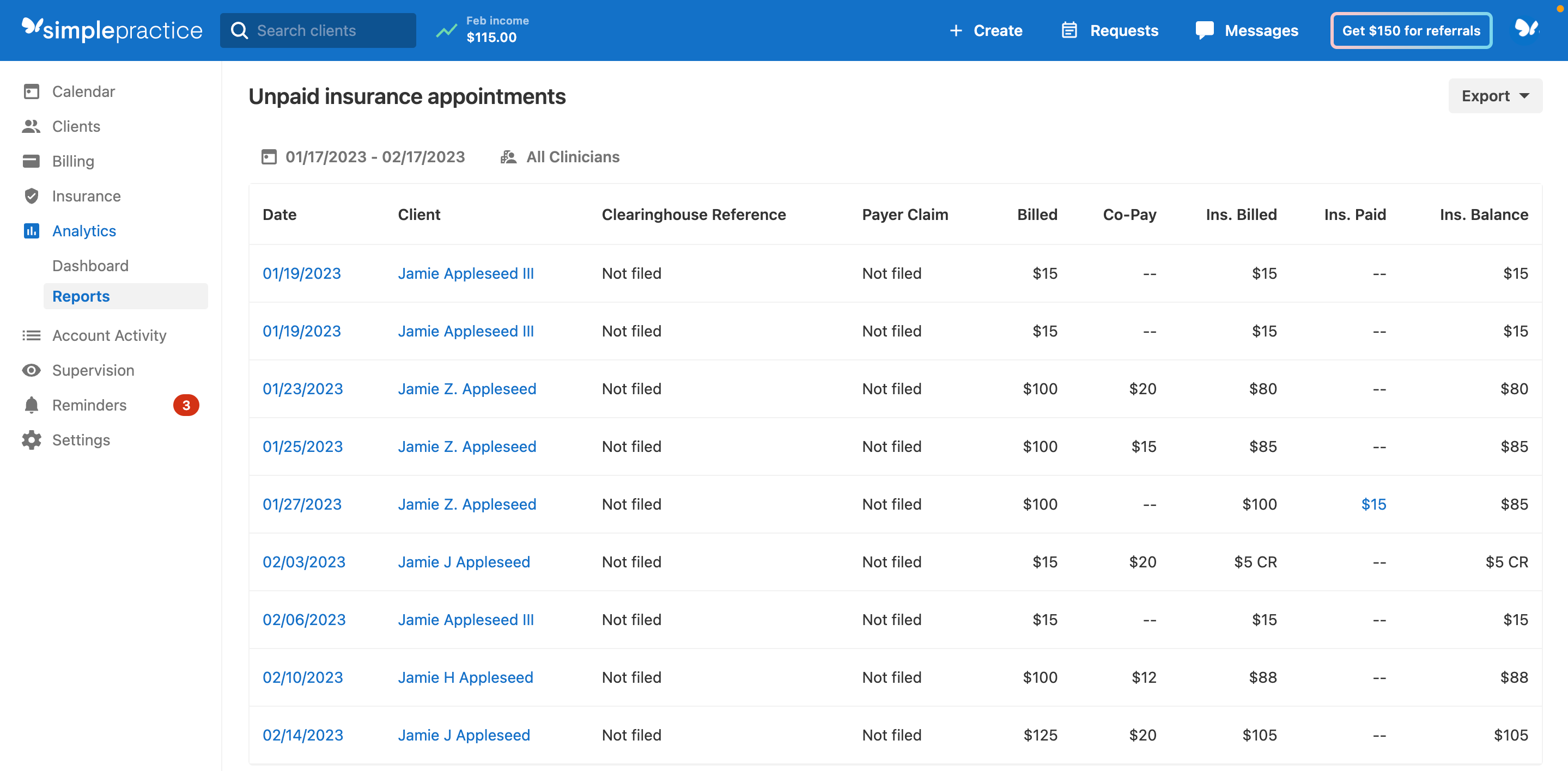Select the Analytics bar chart icon
1568x771 pixels.
pos(32,231)
